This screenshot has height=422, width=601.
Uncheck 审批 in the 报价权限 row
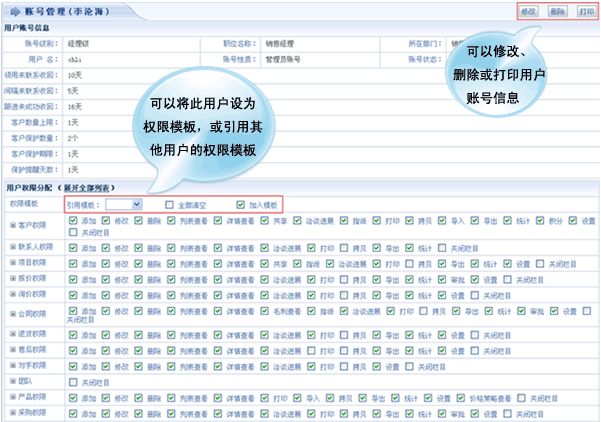[x=442, y=279]
